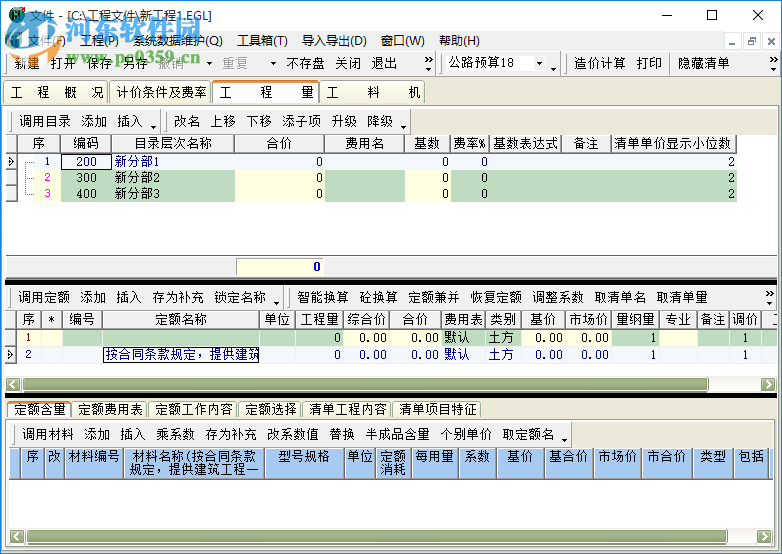
Task: Click 取清单名 in the quota toolbar
Action: (x=620, y=298)
